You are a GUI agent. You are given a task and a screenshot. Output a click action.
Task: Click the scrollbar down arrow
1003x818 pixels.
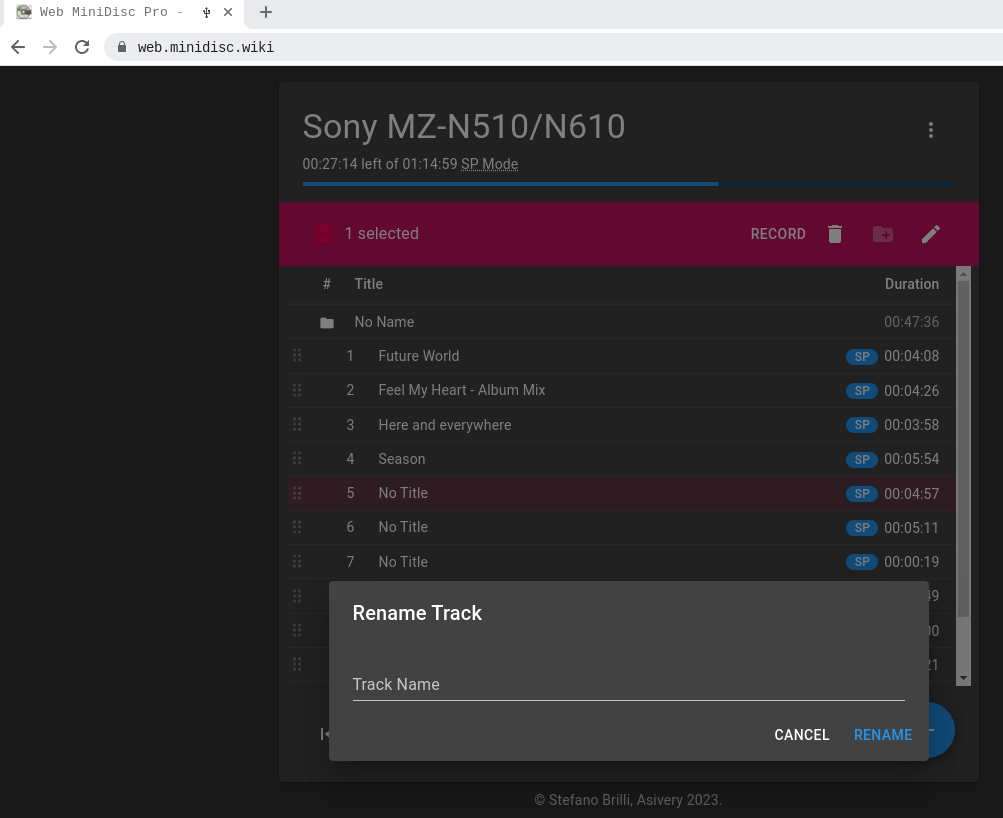tap(963, 678)
